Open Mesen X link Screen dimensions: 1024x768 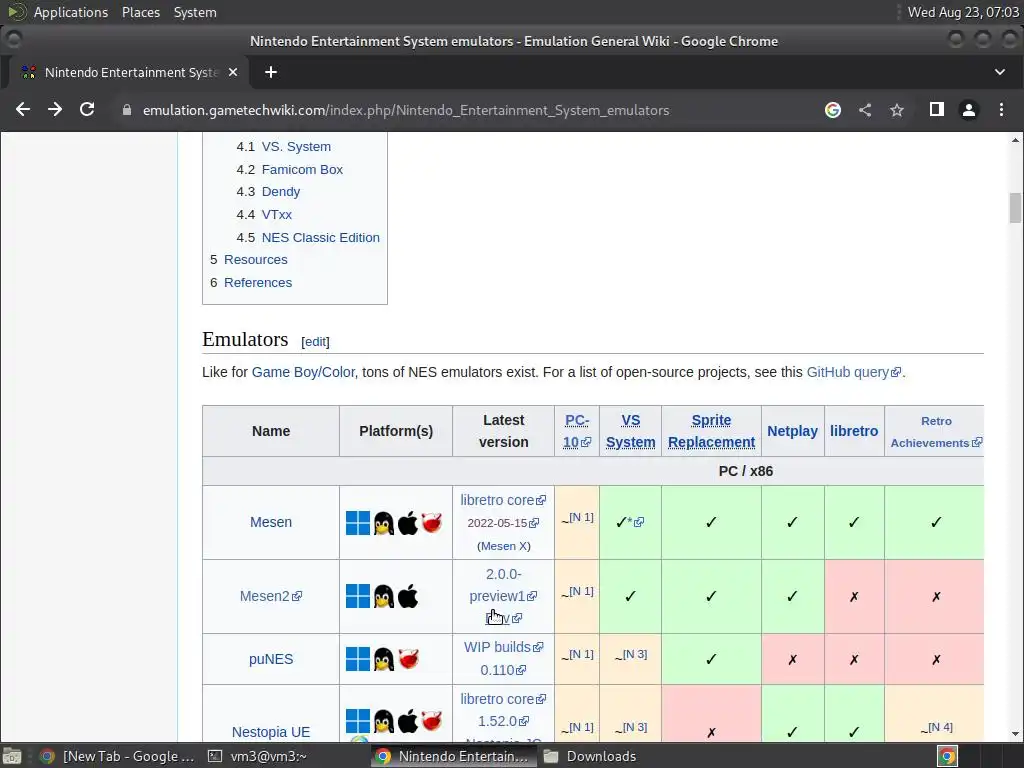pyautogui.click(x=504, y=546)
